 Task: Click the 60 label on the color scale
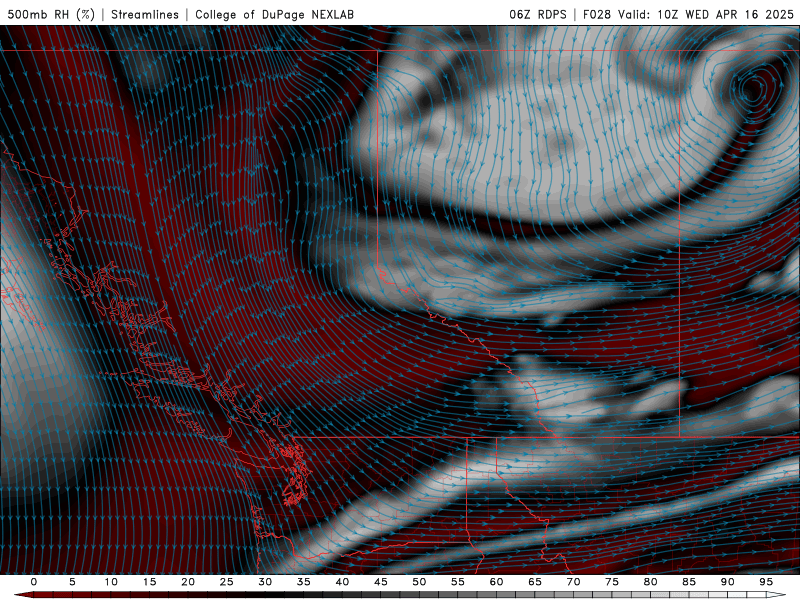tap(496, 582)
